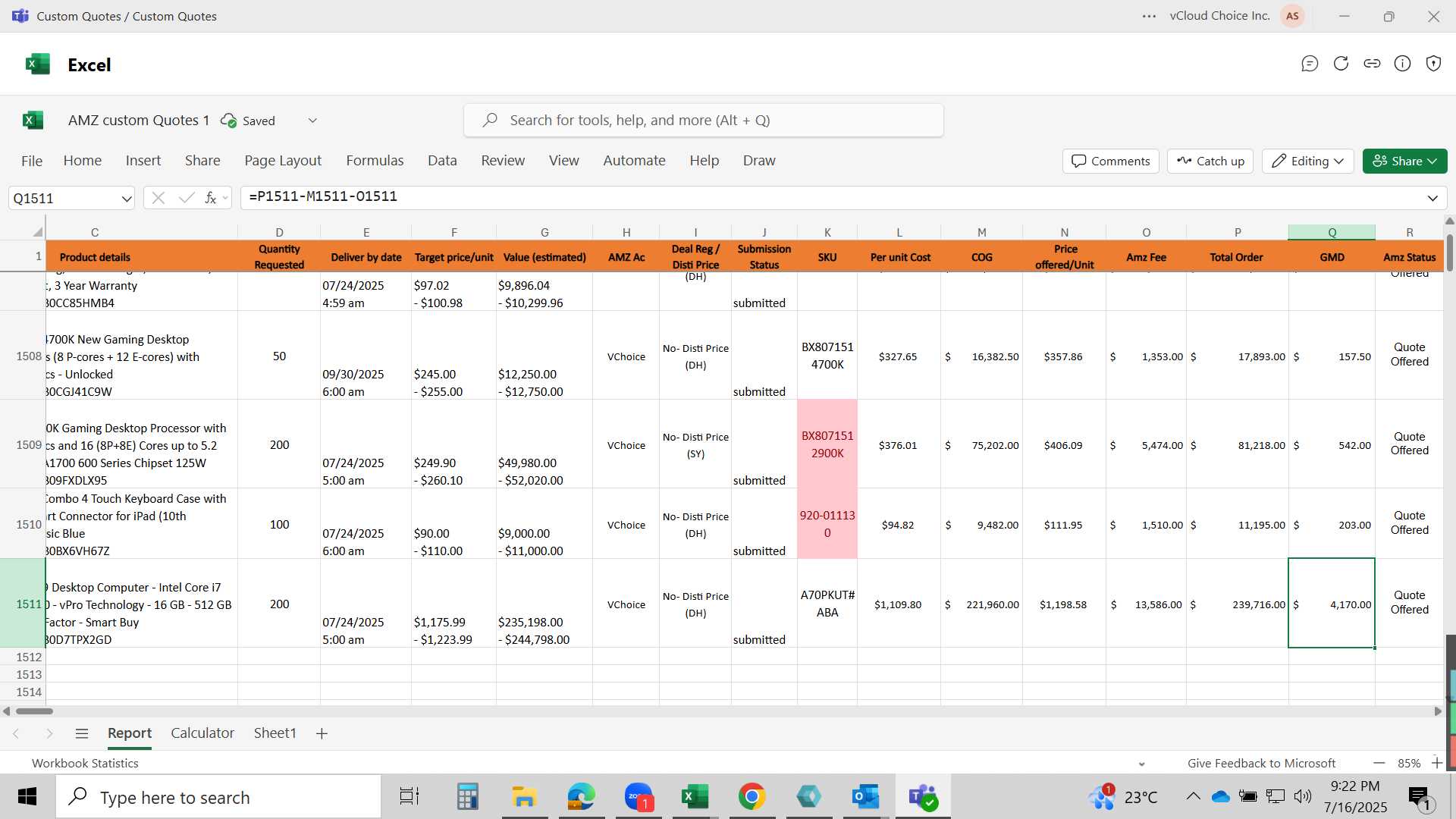The image size is (1456, 819).
Task: Show hidden system tray icons
Action: [x=1193, y=796]
